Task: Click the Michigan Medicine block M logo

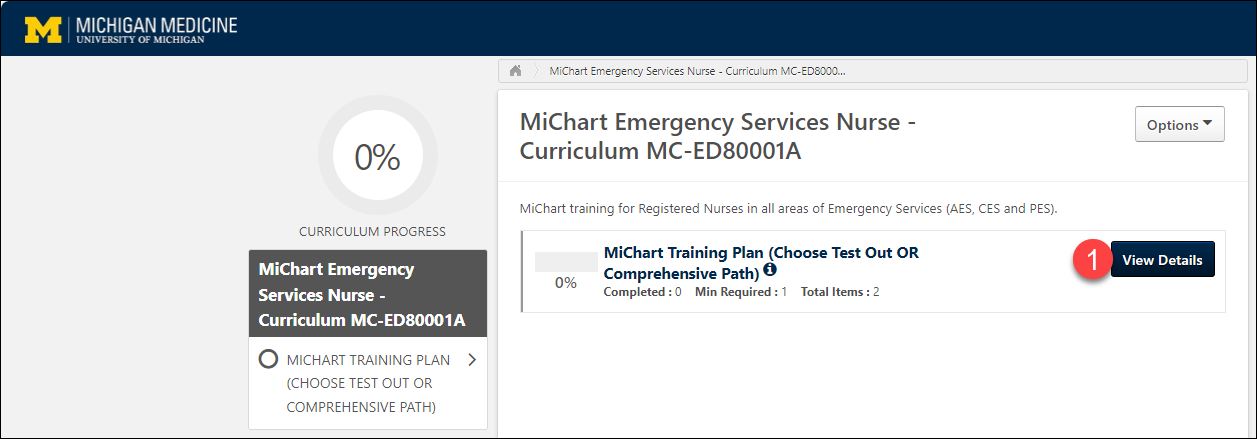Action: [x=43, y=30]
